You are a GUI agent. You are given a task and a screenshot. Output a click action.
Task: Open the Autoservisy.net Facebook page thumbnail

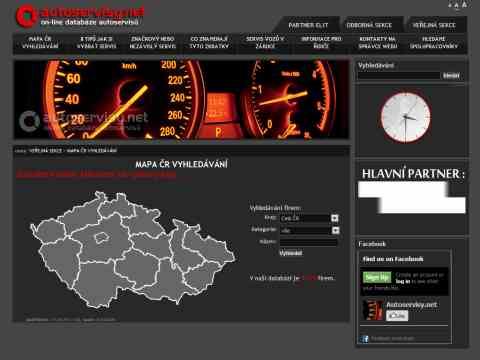(x=373, y=310)
